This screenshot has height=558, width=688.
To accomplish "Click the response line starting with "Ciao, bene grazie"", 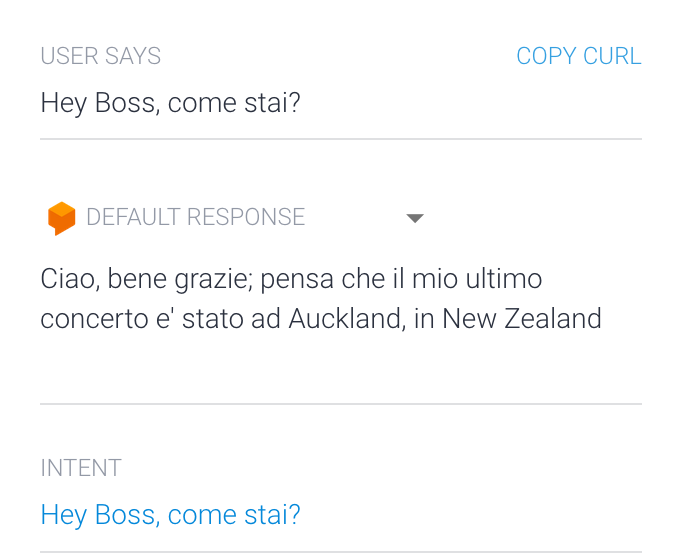I will point(291,279).
